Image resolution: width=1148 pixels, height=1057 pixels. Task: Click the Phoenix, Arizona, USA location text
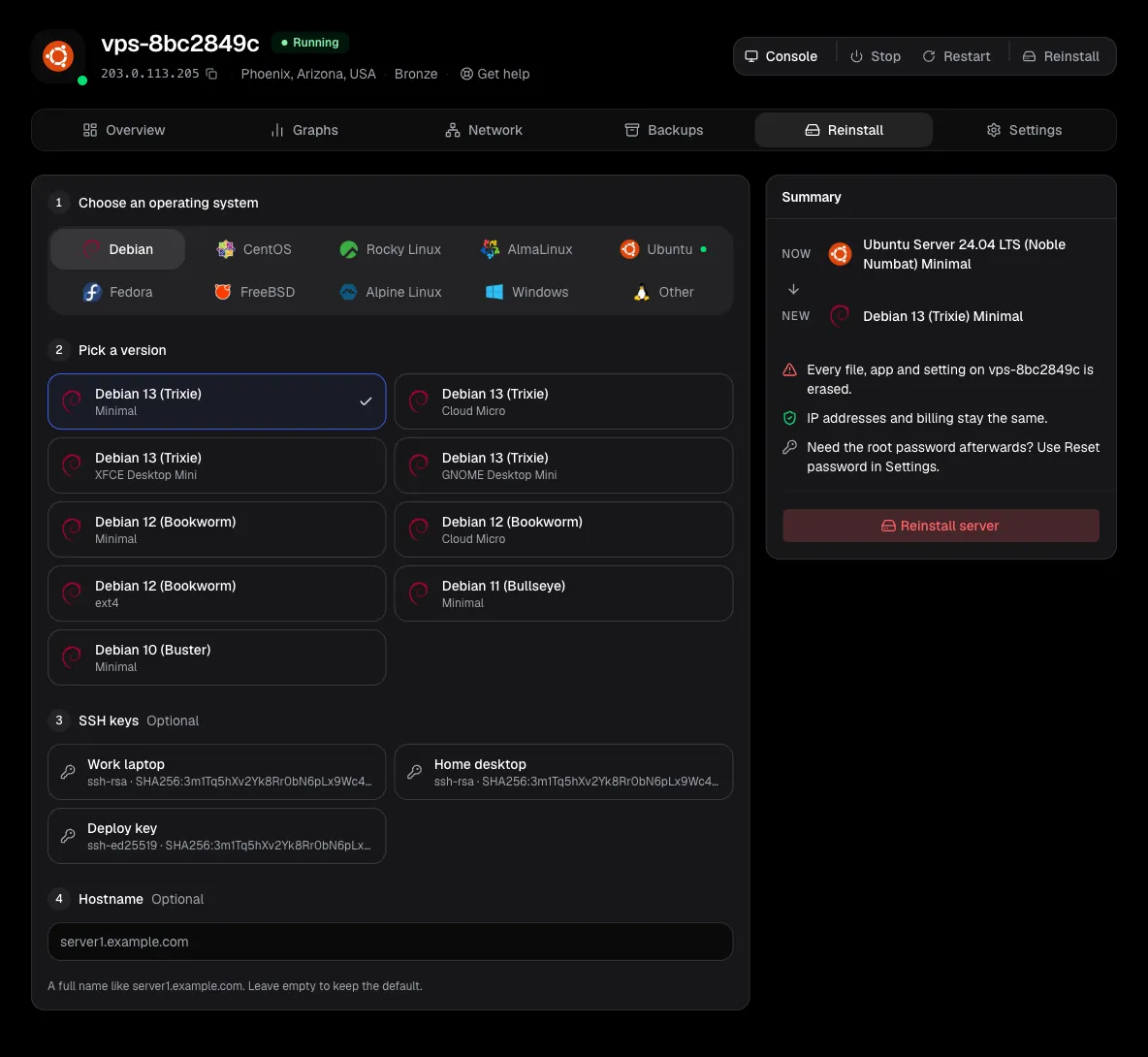(x=308, y=74)
